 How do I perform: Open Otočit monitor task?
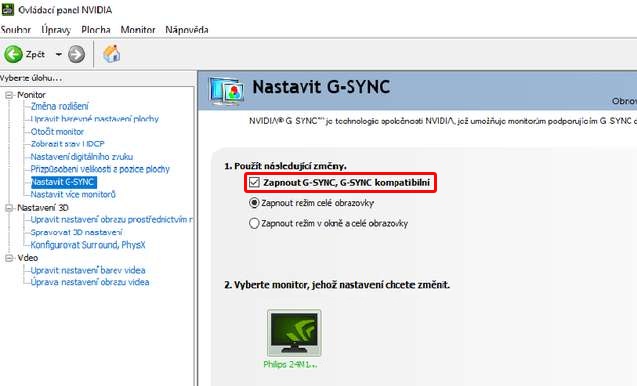pos(57,132)
